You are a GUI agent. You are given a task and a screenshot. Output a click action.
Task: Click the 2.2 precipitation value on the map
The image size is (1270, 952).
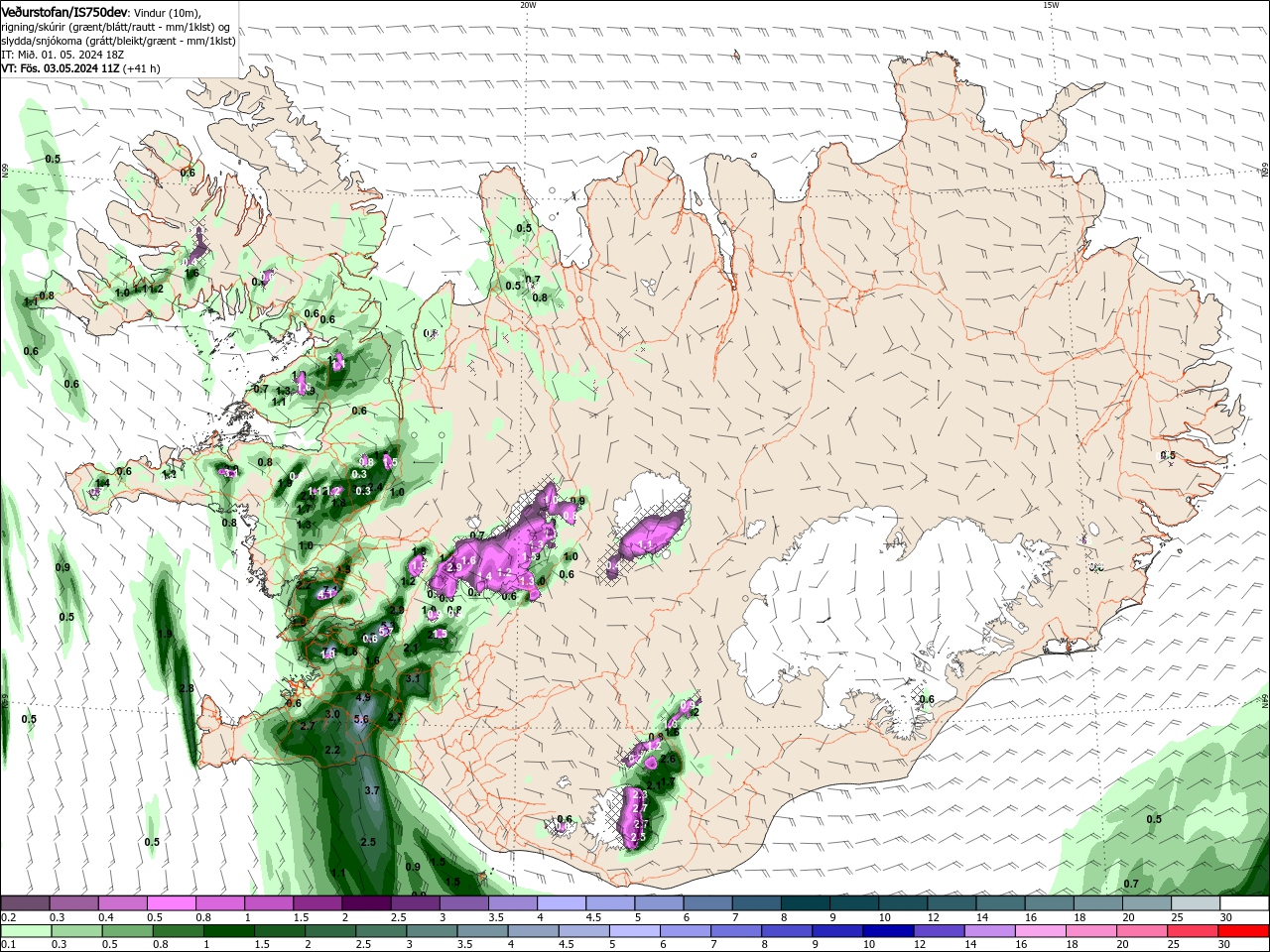(x=332, y=750)
